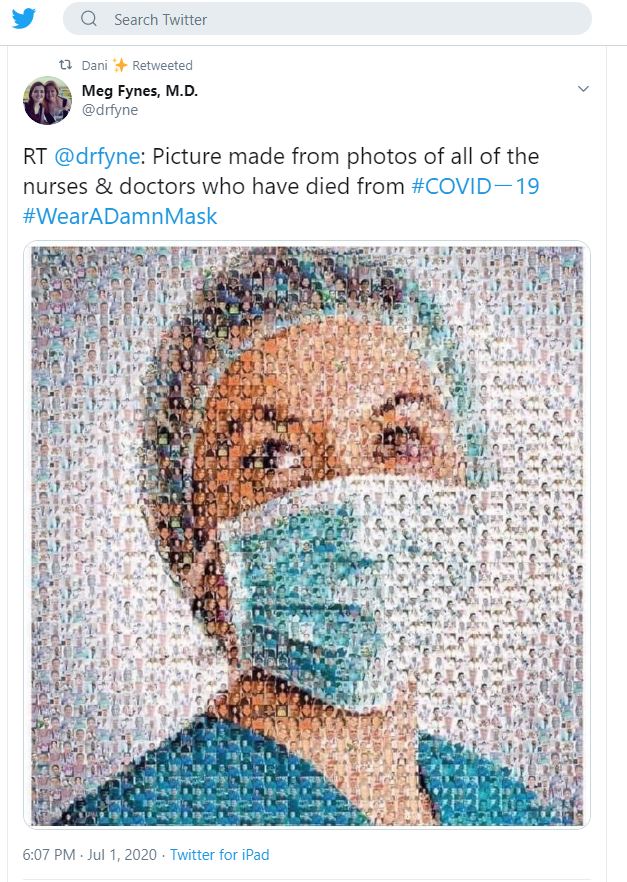
Task: Follow the #WearADamnMask hashtag link
Action: pos(120,216)
